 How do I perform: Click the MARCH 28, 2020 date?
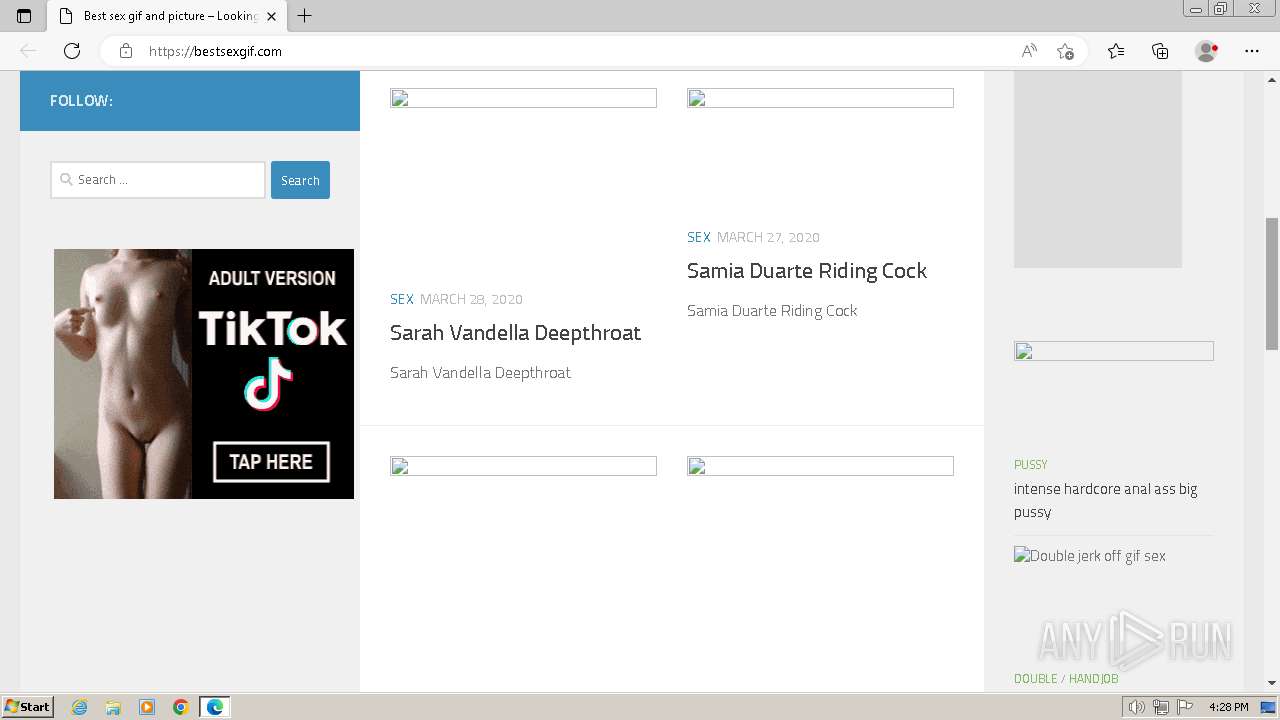click(471, 299)
